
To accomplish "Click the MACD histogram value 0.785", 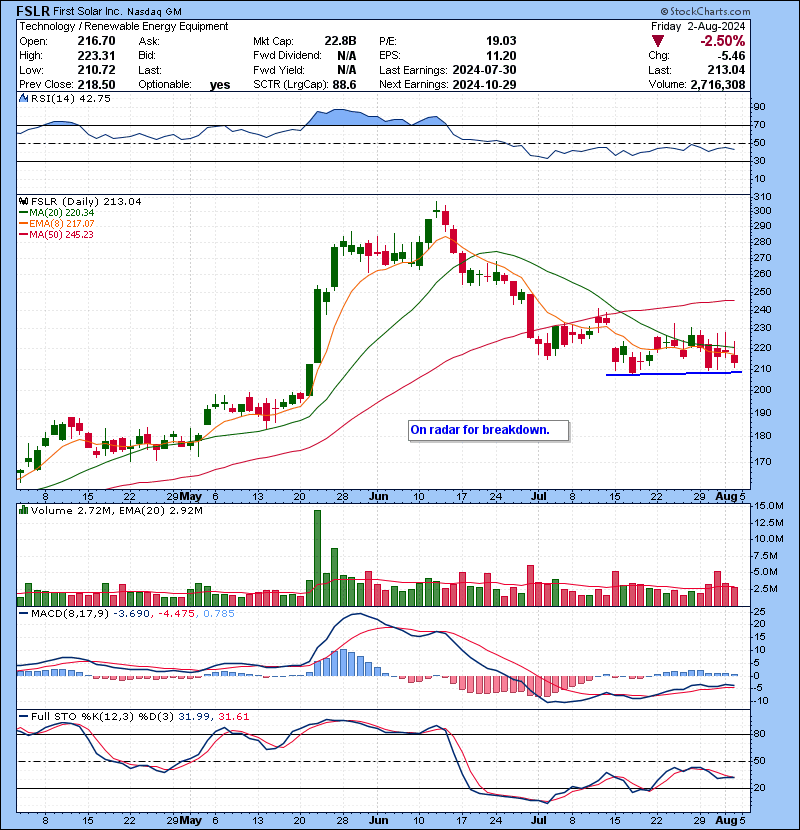I will [x=219, y=614].
